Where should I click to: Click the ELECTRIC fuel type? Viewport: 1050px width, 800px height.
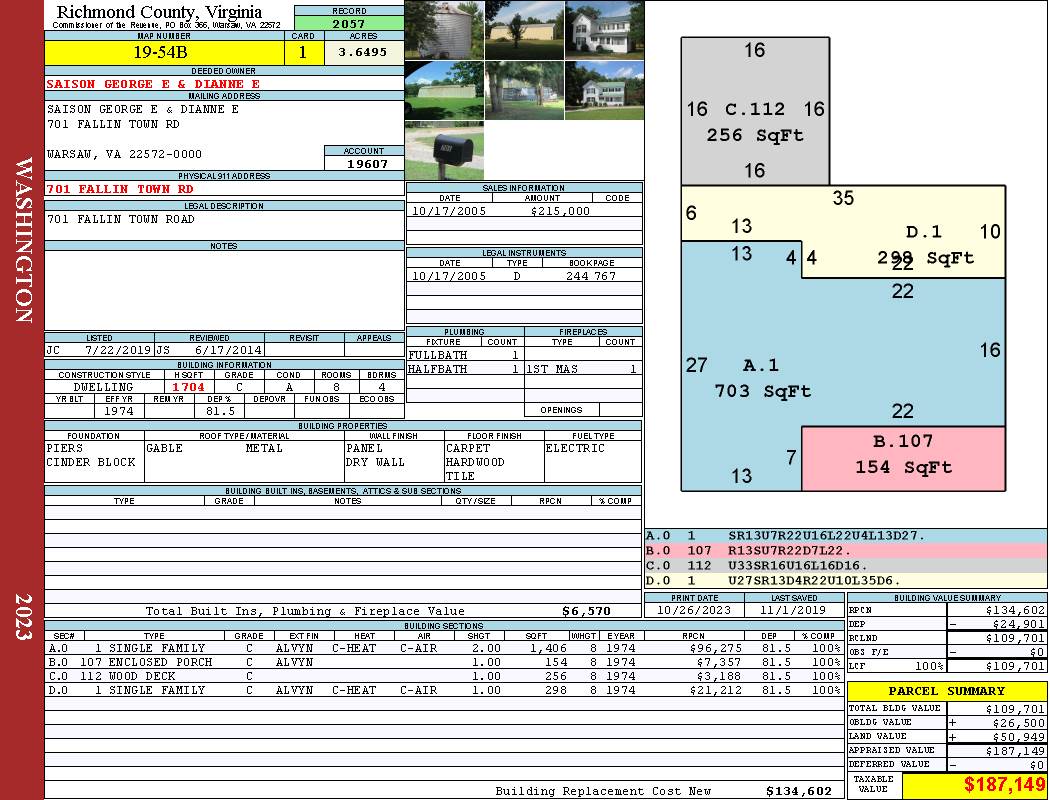(x=575, y=448)
